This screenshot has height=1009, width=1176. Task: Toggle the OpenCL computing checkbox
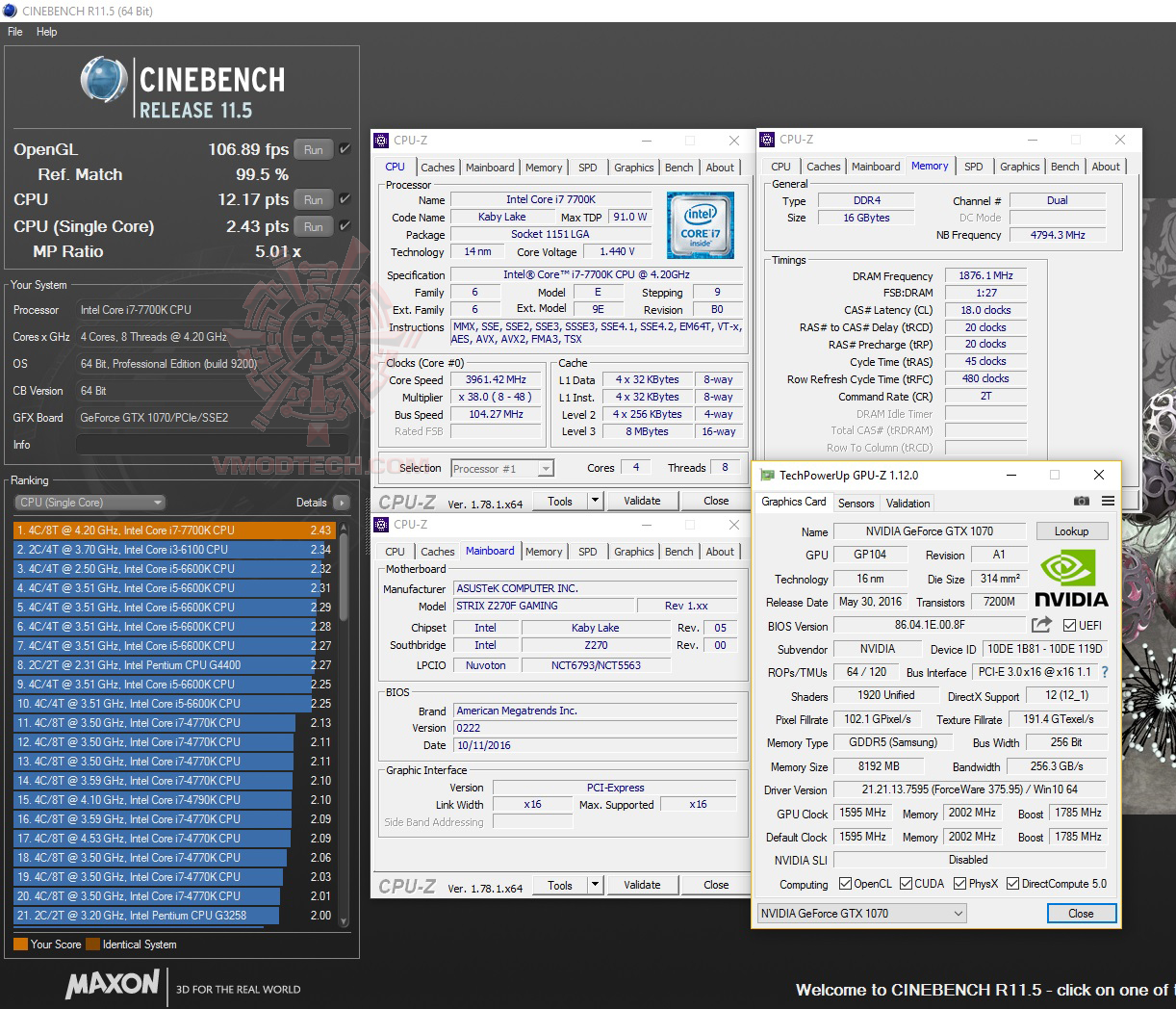(845, 883)
